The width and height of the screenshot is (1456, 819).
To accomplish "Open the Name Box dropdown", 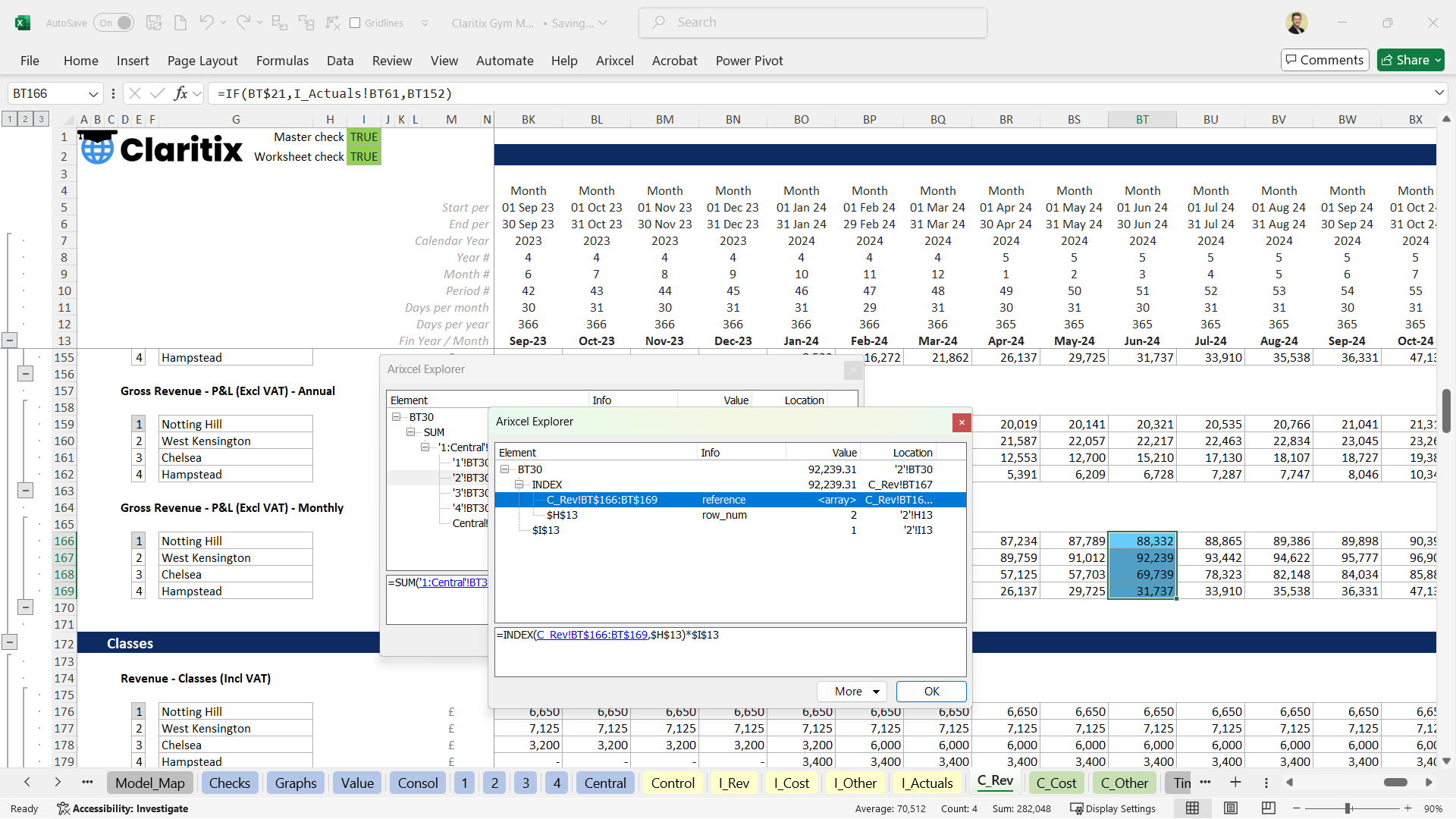I will point(93,94).
